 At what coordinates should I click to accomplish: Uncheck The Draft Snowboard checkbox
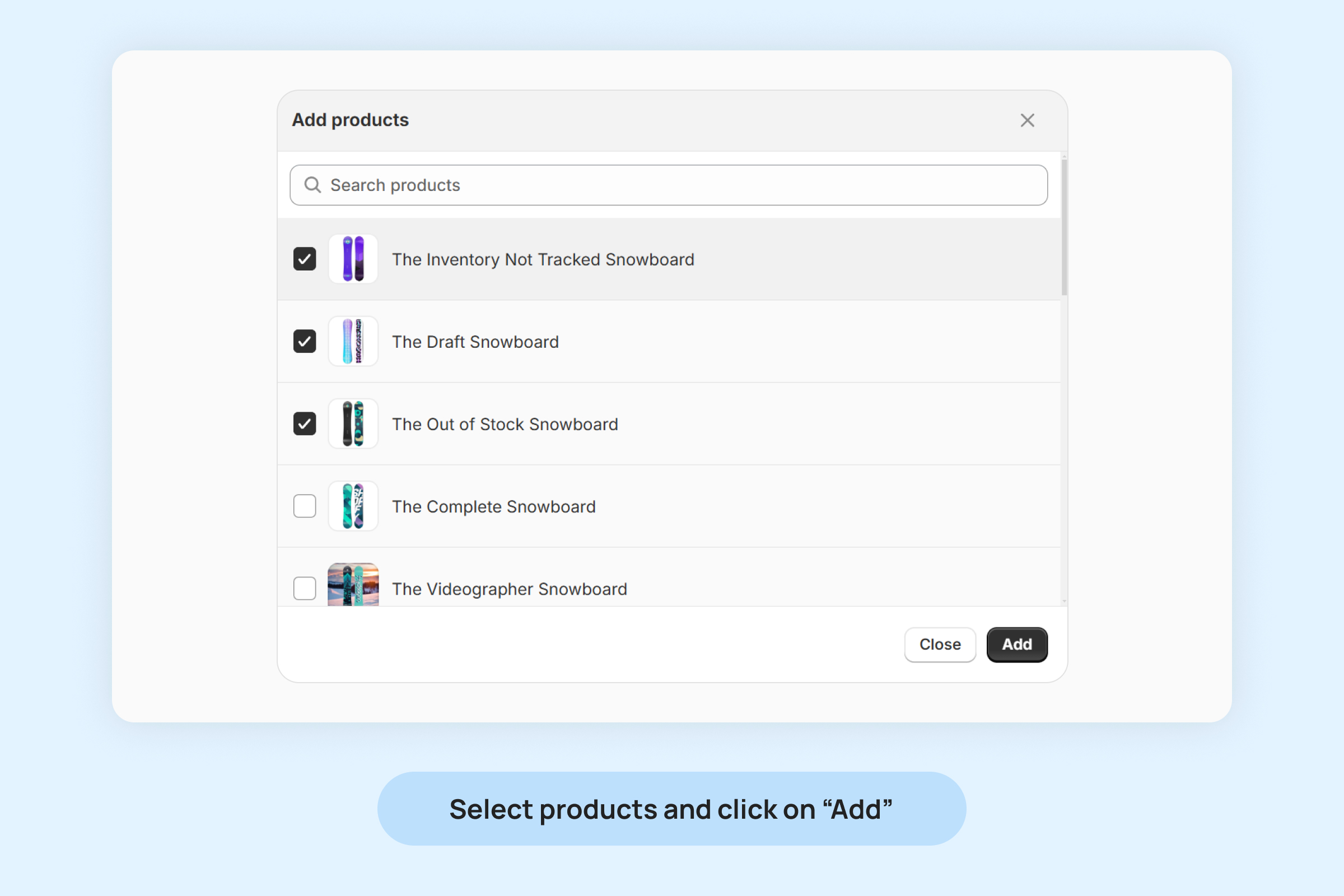point(305,341)
